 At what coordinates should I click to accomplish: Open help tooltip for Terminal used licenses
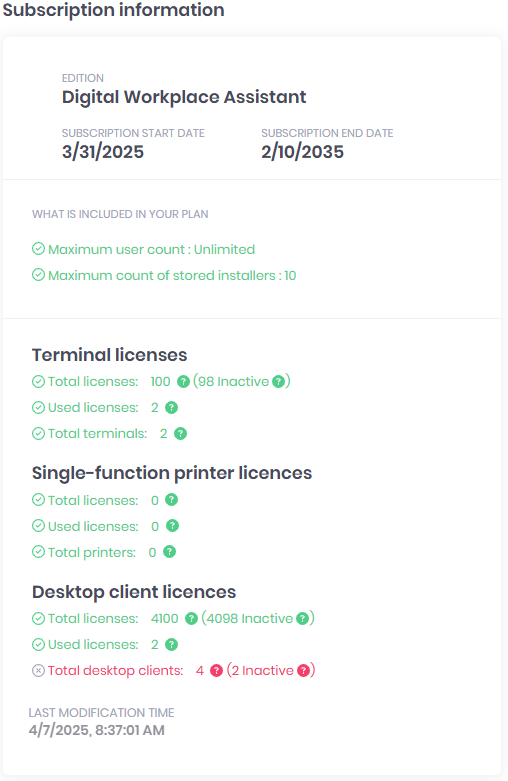tap(171, 407)
